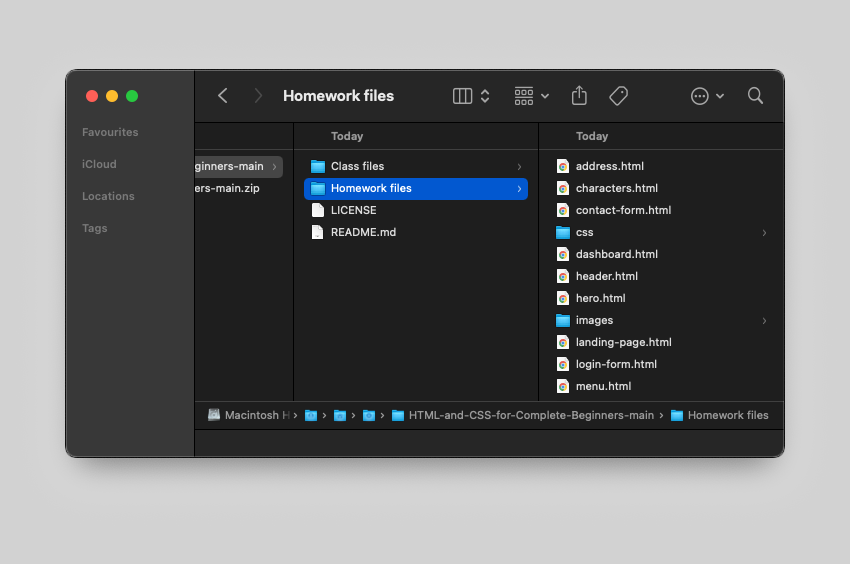This screenshot has height=564, width=850.
Task: Click Macintosh HD in path bar
Action: click(249, 415)
